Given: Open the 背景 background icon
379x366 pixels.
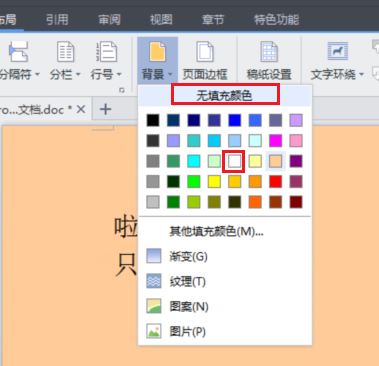Looking at the screenshot, I should [157, 51].
